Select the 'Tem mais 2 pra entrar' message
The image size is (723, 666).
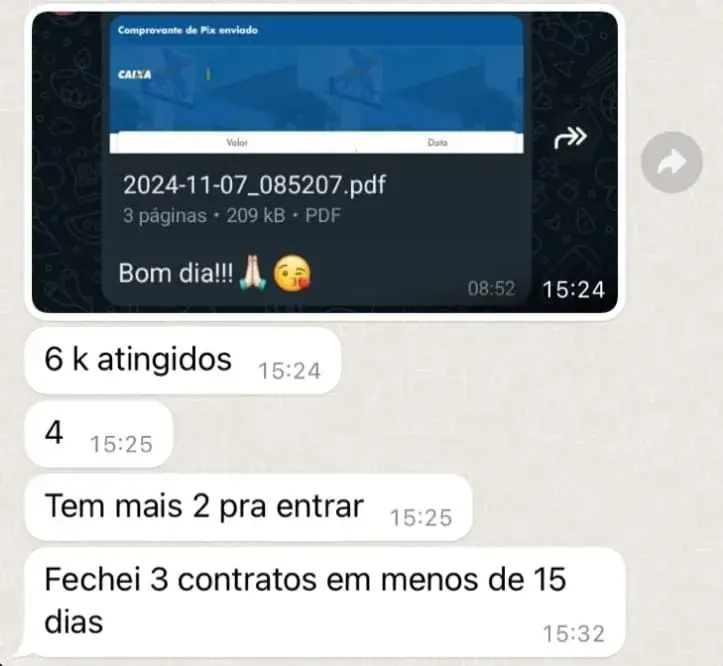point(249,507)
